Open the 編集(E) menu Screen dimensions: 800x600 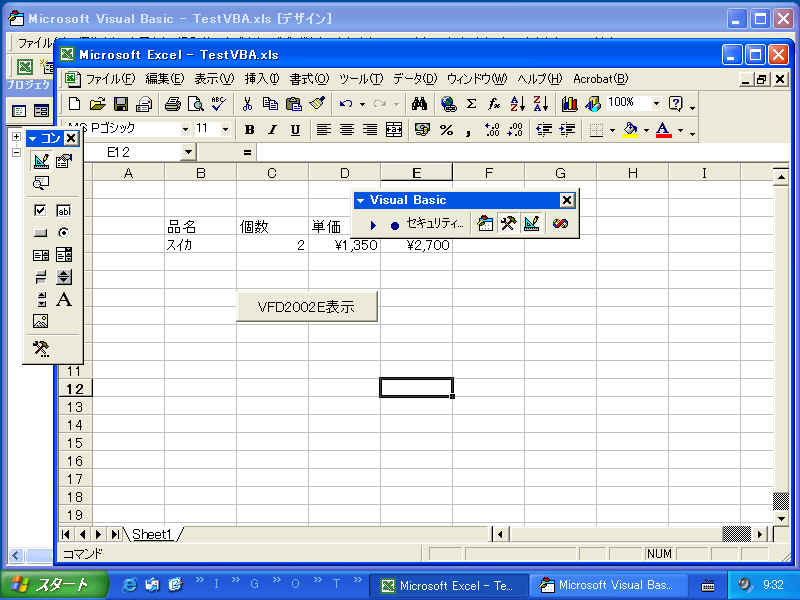point(164,79)
